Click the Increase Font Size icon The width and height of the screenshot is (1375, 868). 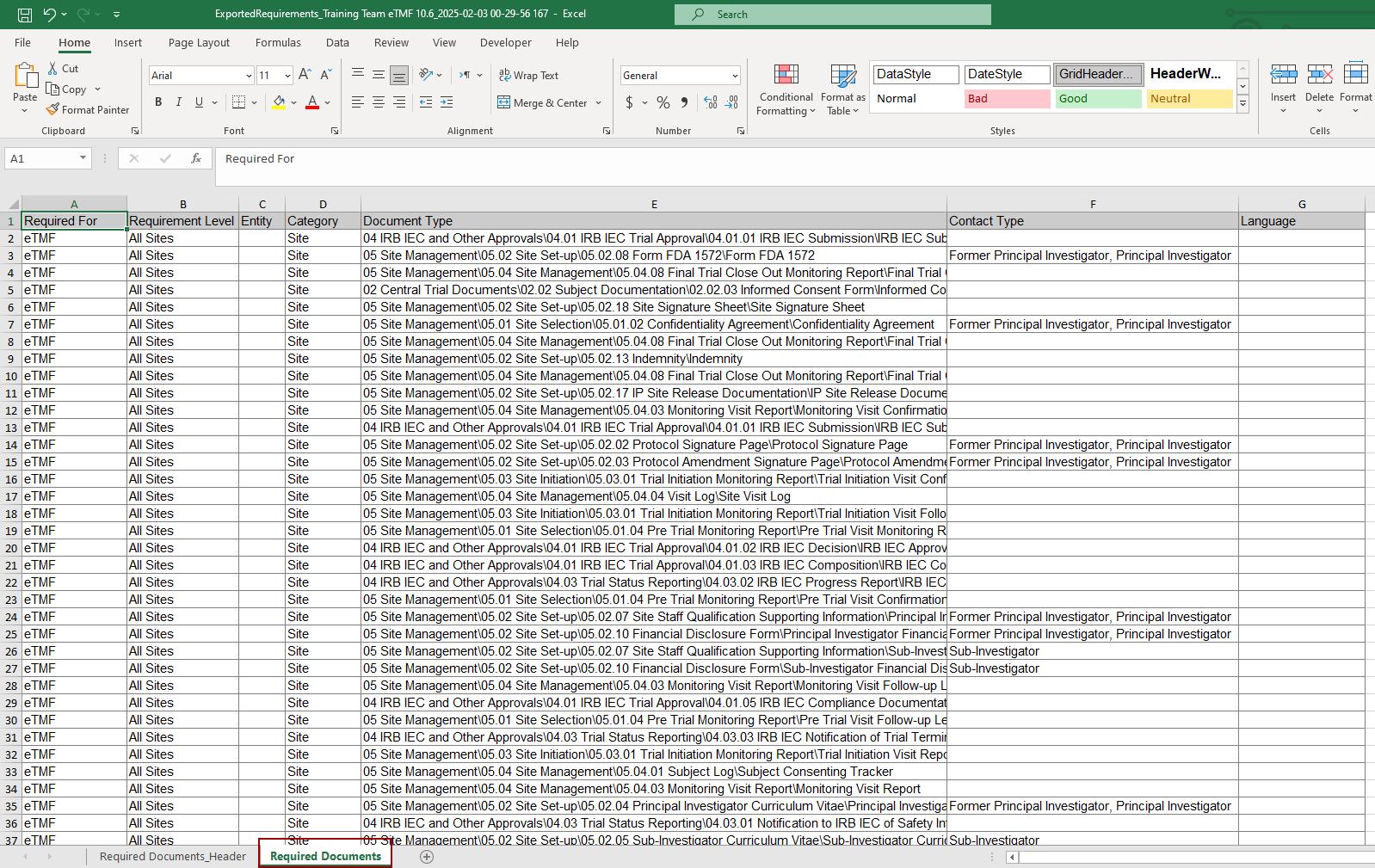[305, 75]
